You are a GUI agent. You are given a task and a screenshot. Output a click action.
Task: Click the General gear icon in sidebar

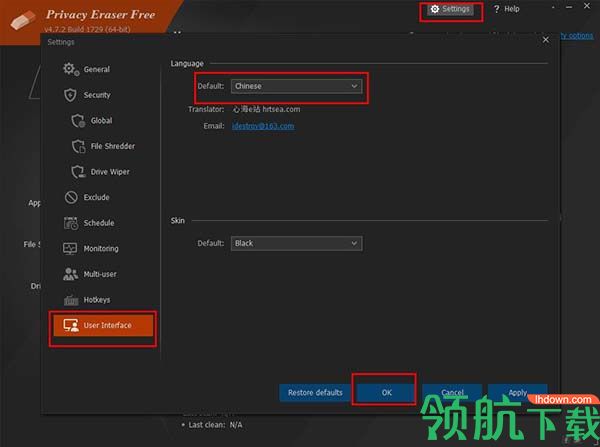click(71, 69)
